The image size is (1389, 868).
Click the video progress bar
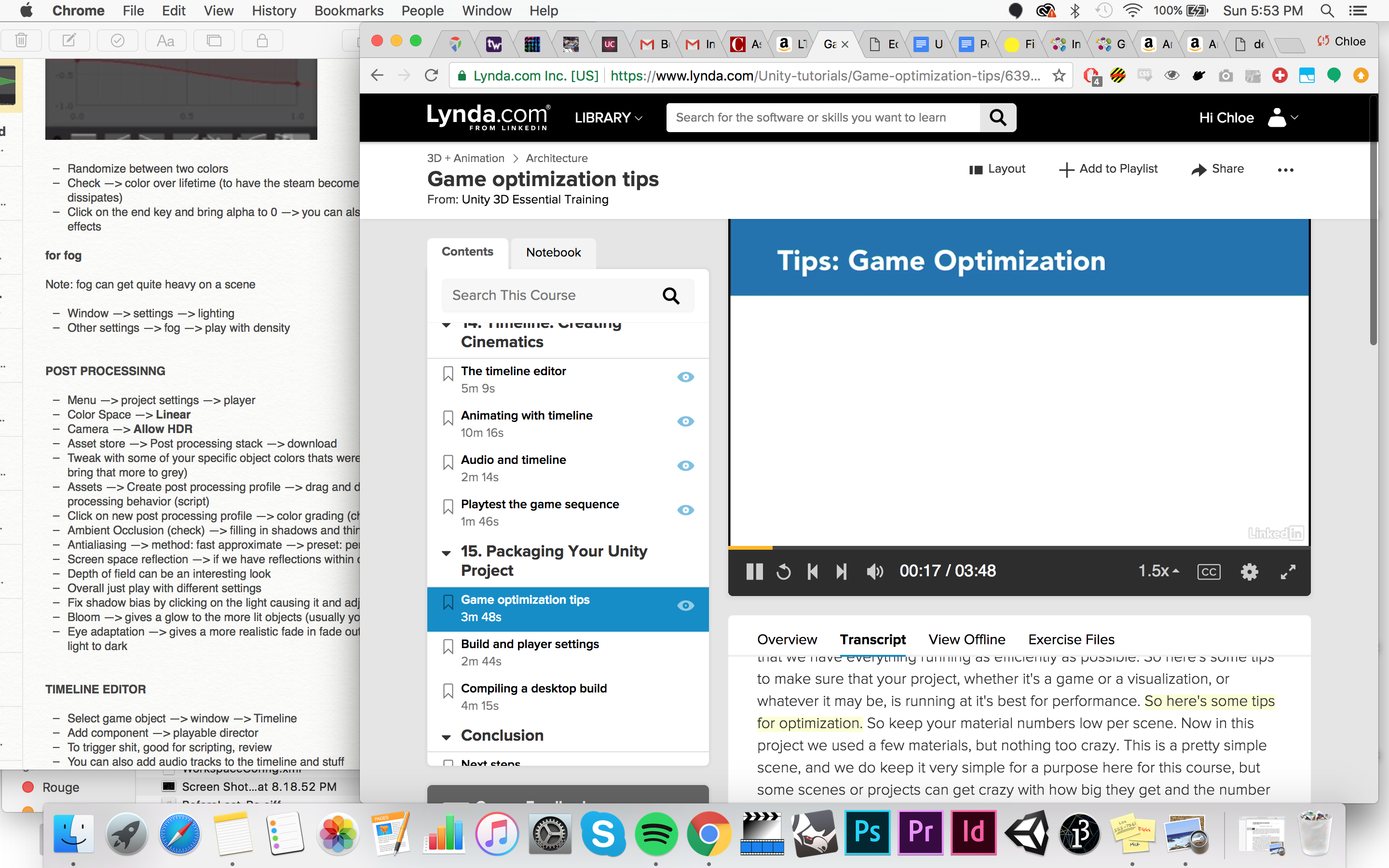(x=1020, y=548)
